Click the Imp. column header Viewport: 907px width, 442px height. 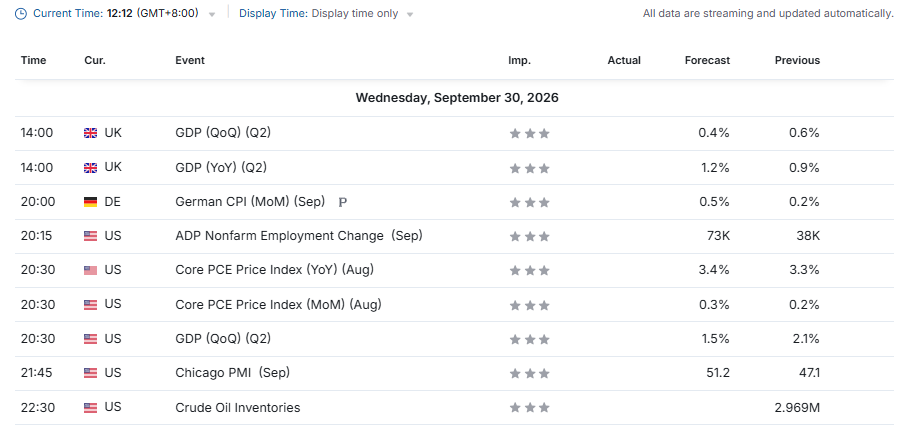coord(519,60)
